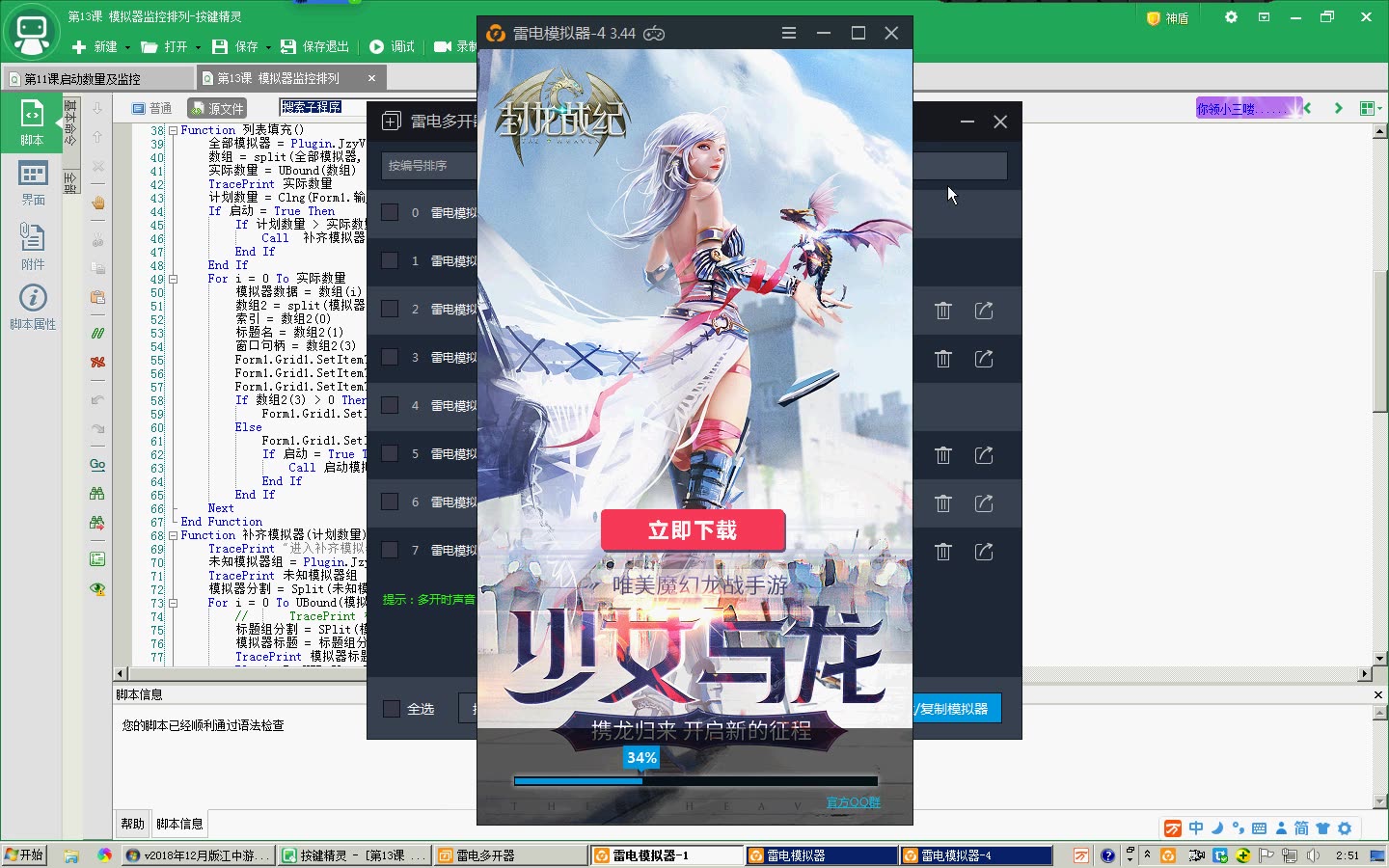Click the 打开 open folder icon
The width and height of the screenshot is (1389, 868).
pos(149,46)
